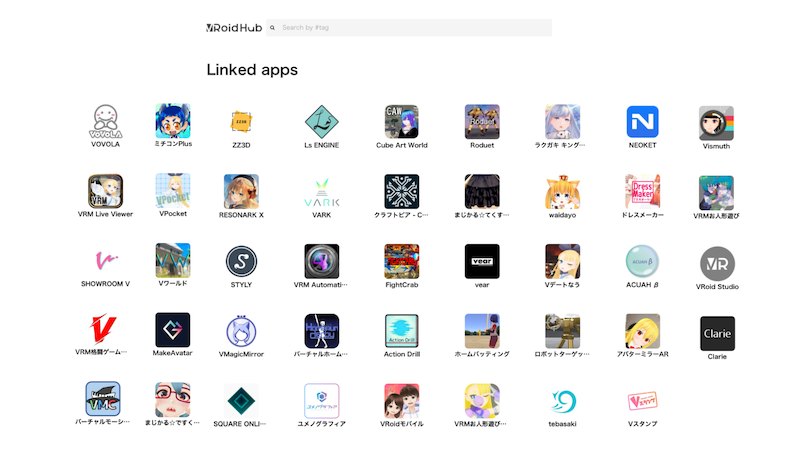Viewport: 800px width, 450px height.
Task: Open the Vスタンプ app icon
Action: click(x=642, y=401)
